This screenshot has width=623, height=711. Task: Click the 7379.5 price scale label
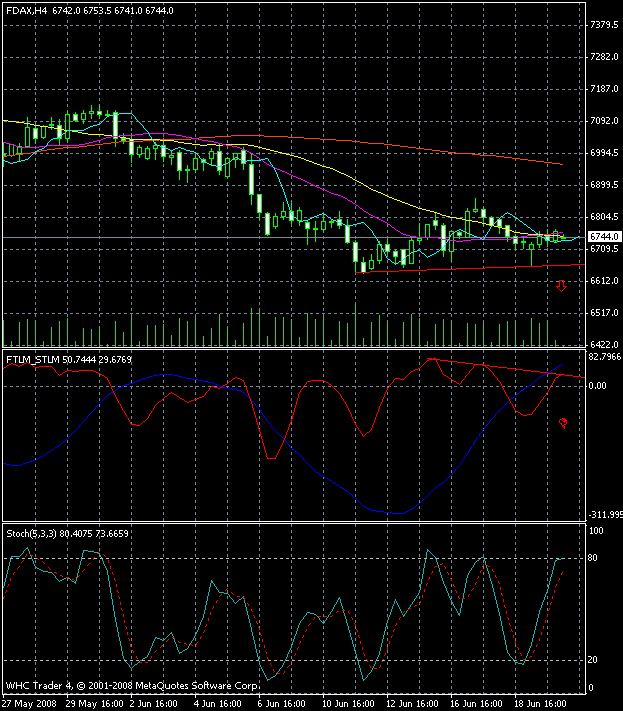coord(601,24)
